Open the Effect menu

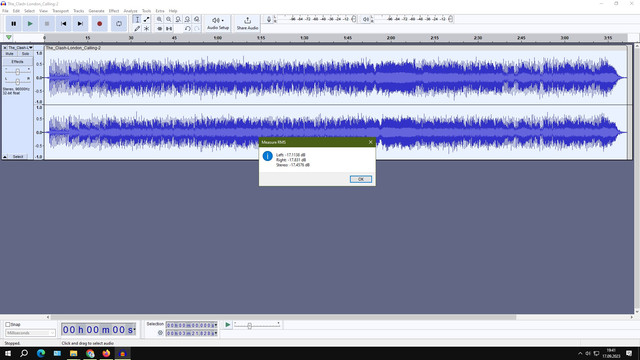tap(114, 11)
